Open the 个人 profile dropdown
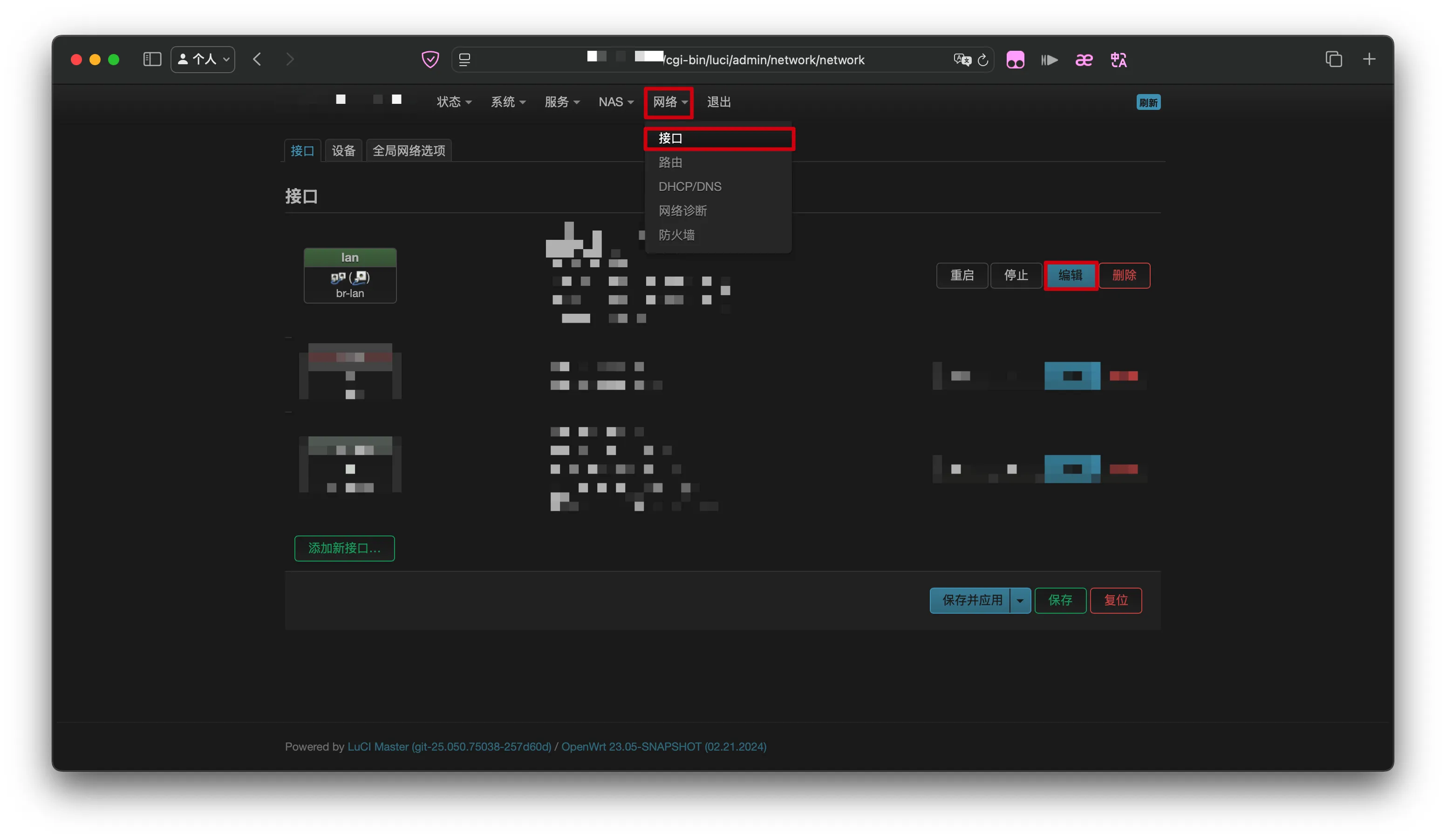Viewport: 1446px width, 840px height. click(x=203, y=59)
